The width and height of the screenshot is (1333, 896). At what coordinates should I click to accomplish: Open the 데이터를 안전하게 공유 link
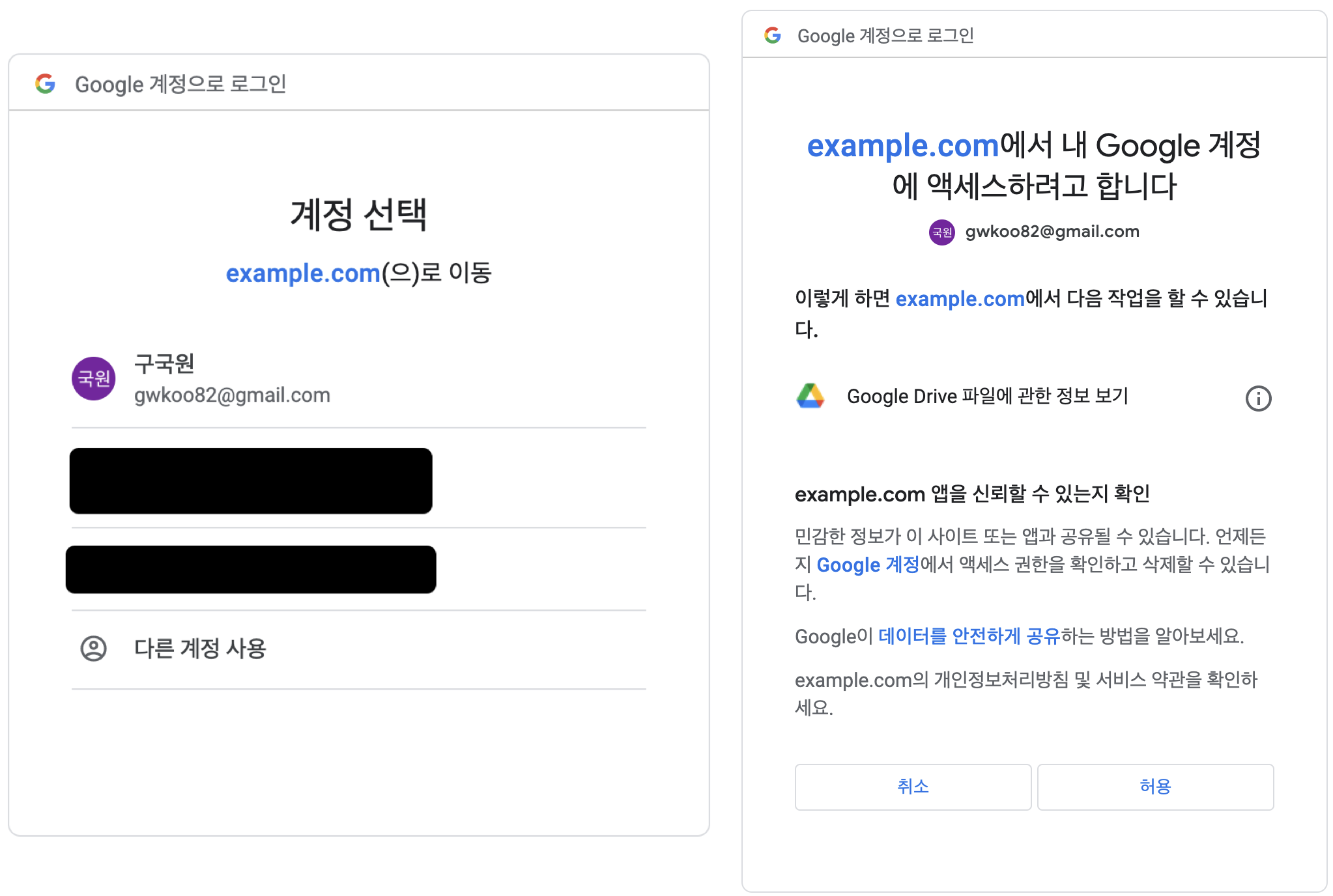click(x=969, y=636)
